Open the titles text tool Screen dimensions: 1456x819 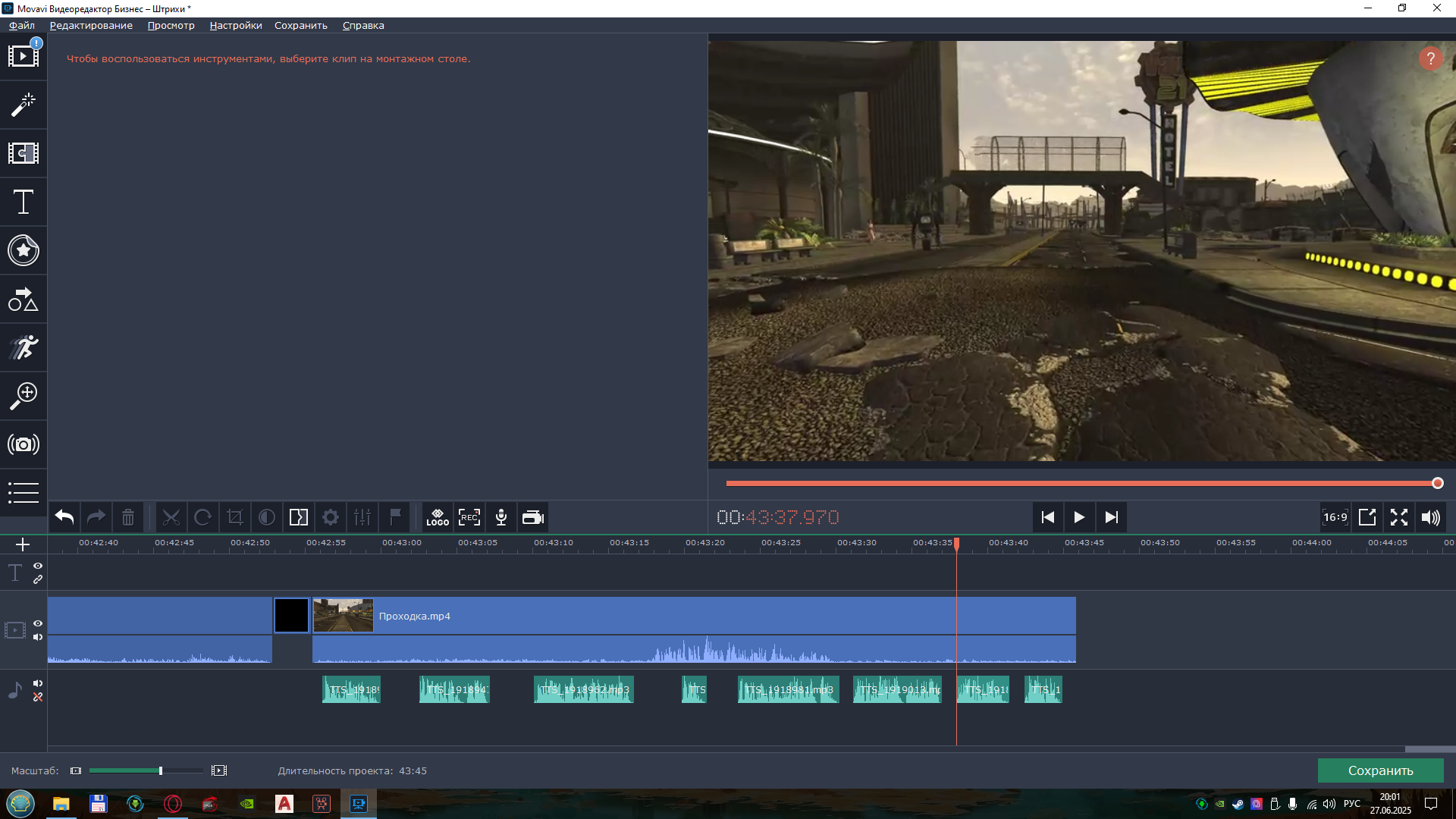(24, 202)
